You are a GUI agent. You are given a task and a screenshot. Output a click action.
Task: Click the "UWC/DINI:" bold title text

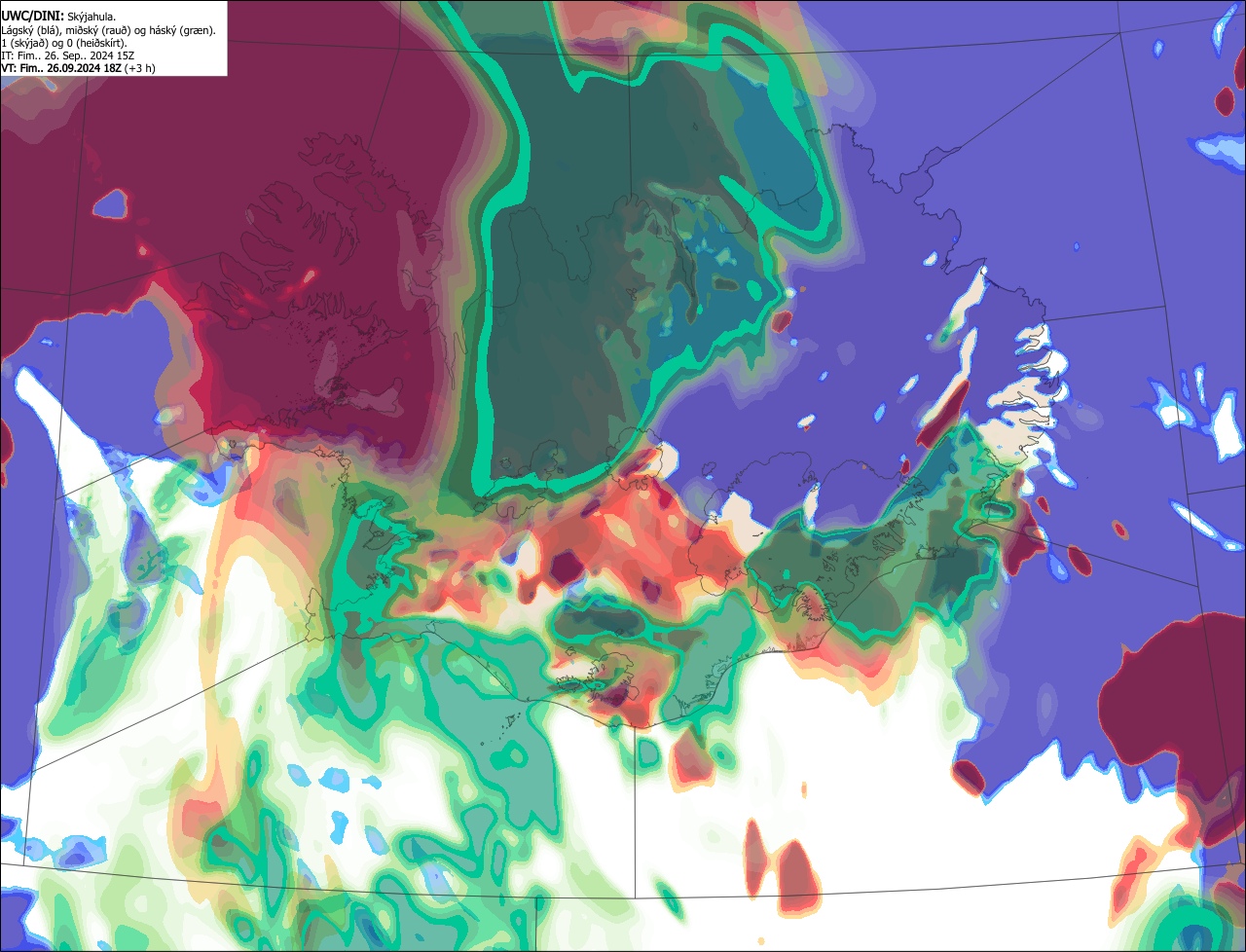pyautogui.click(x=33, y=17)
